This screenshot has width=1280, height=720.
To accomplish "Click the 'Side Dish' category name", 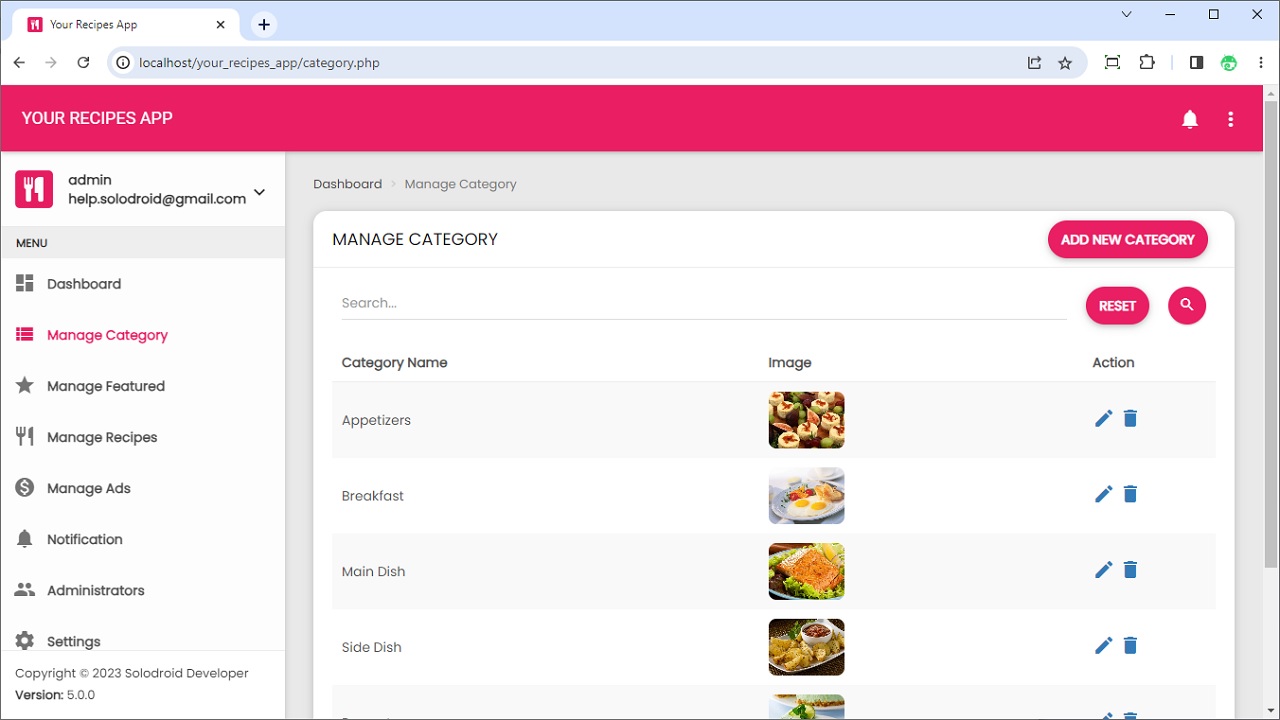I will pos(372,647).
